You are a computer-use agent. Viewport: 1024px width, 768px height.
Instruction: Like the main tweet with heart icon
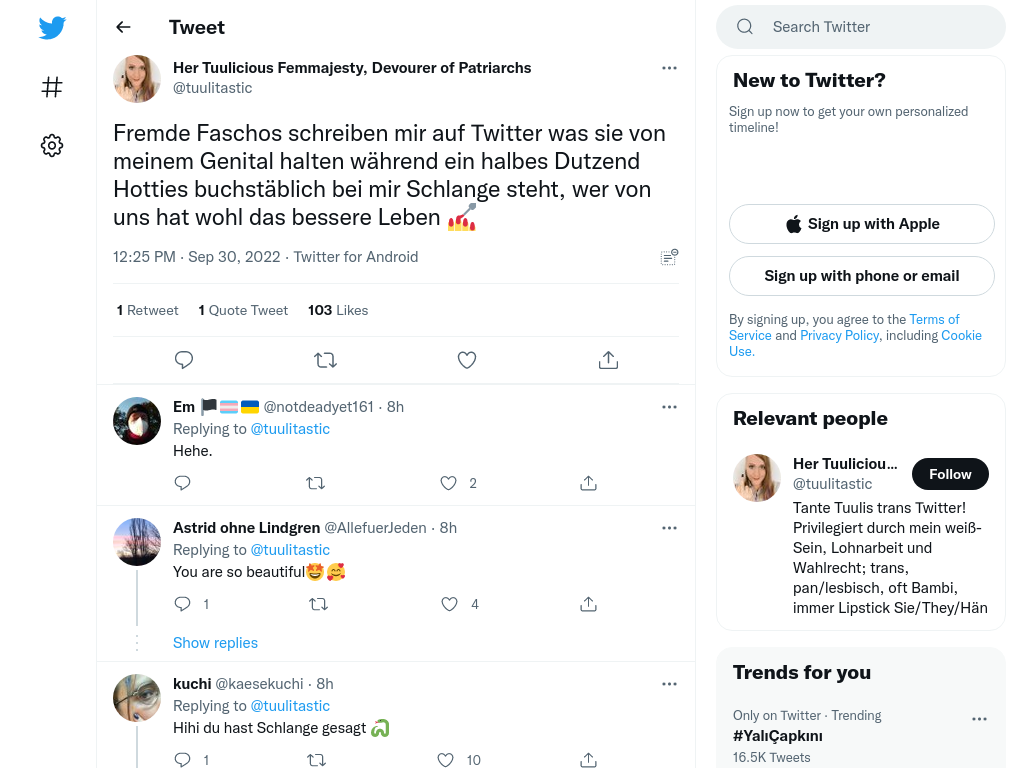click(x=466, y=360)
